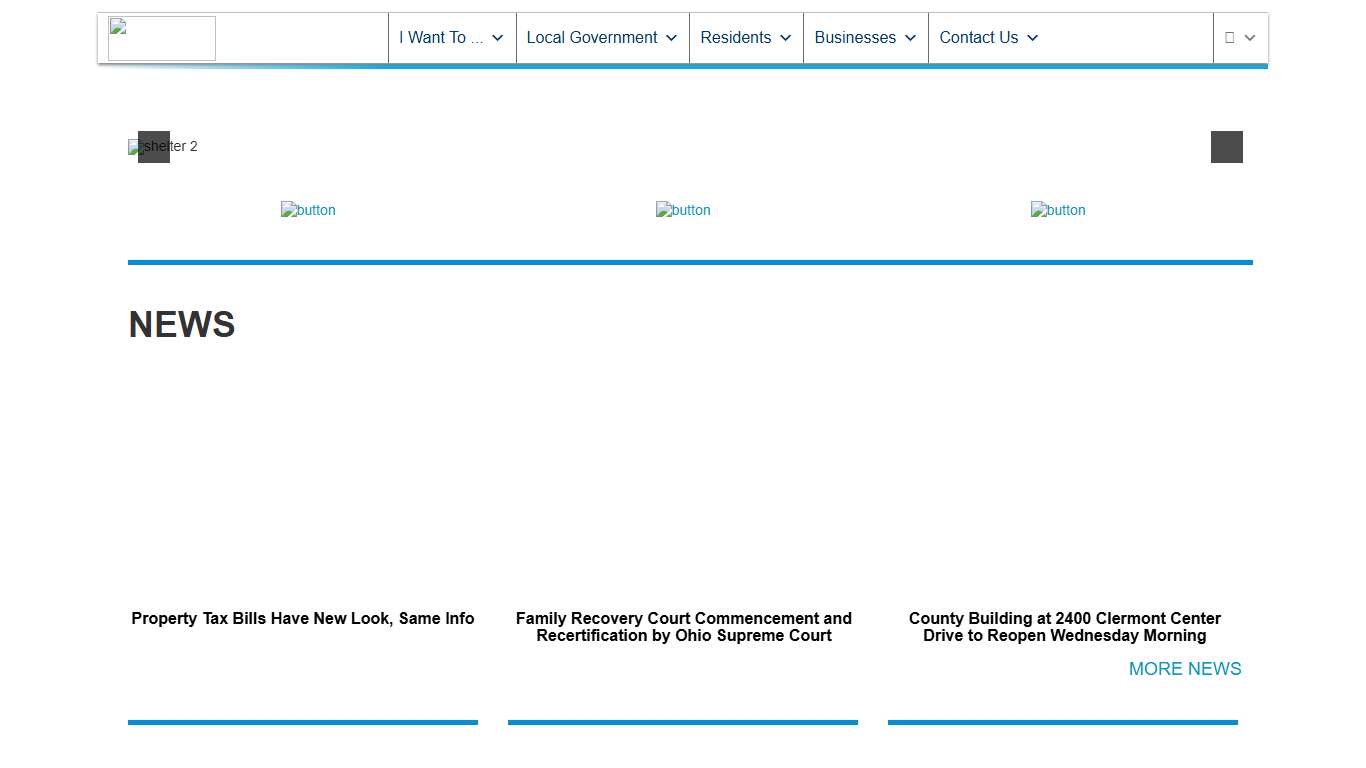The height and width of the screenshot is (768, 1366).
Task: Click the next slide dark square button
Action: tap(1226, 147)
